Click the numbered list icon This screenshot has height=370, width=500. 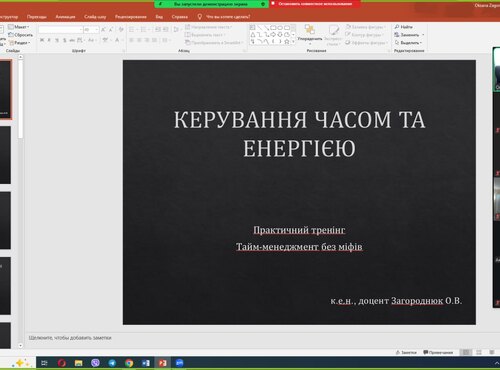143,30
